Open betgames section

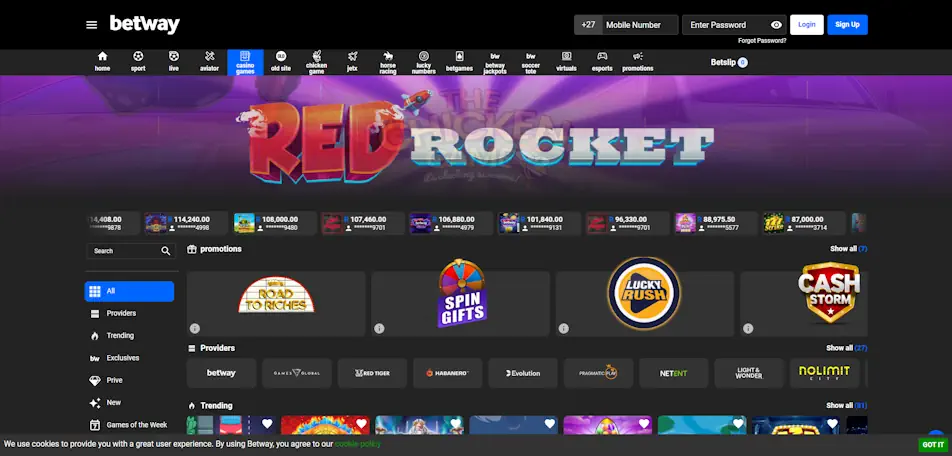pyautogui.click(x=459, y=62)
